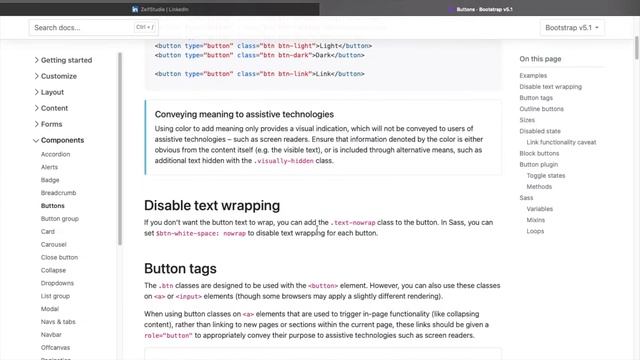Jump to Loops in page contents
Screen dimensions: 640x360
[535, 231]
